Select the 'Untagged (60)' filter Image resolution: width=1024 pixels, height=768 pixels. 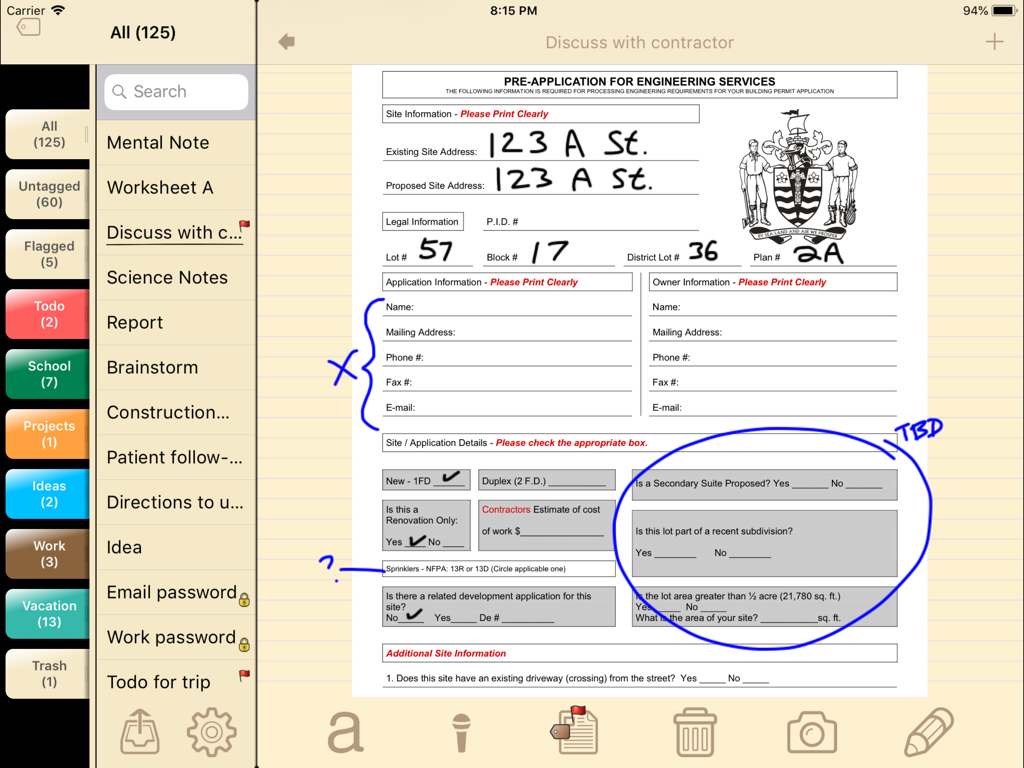coord(46,193)
